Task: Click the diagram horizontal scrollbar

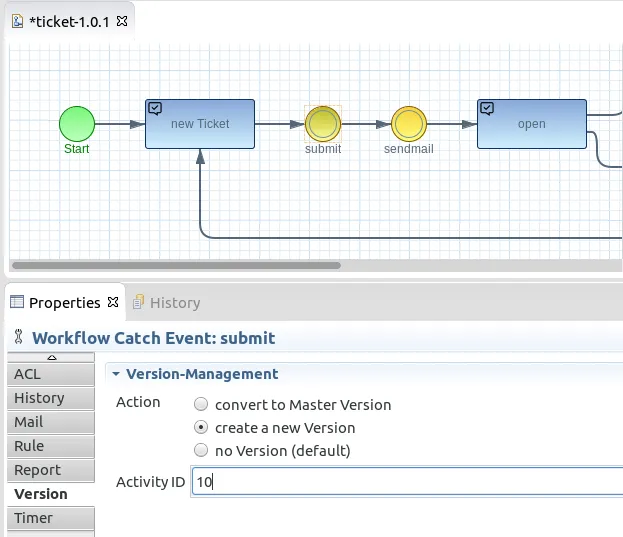Action: point(176,265)
